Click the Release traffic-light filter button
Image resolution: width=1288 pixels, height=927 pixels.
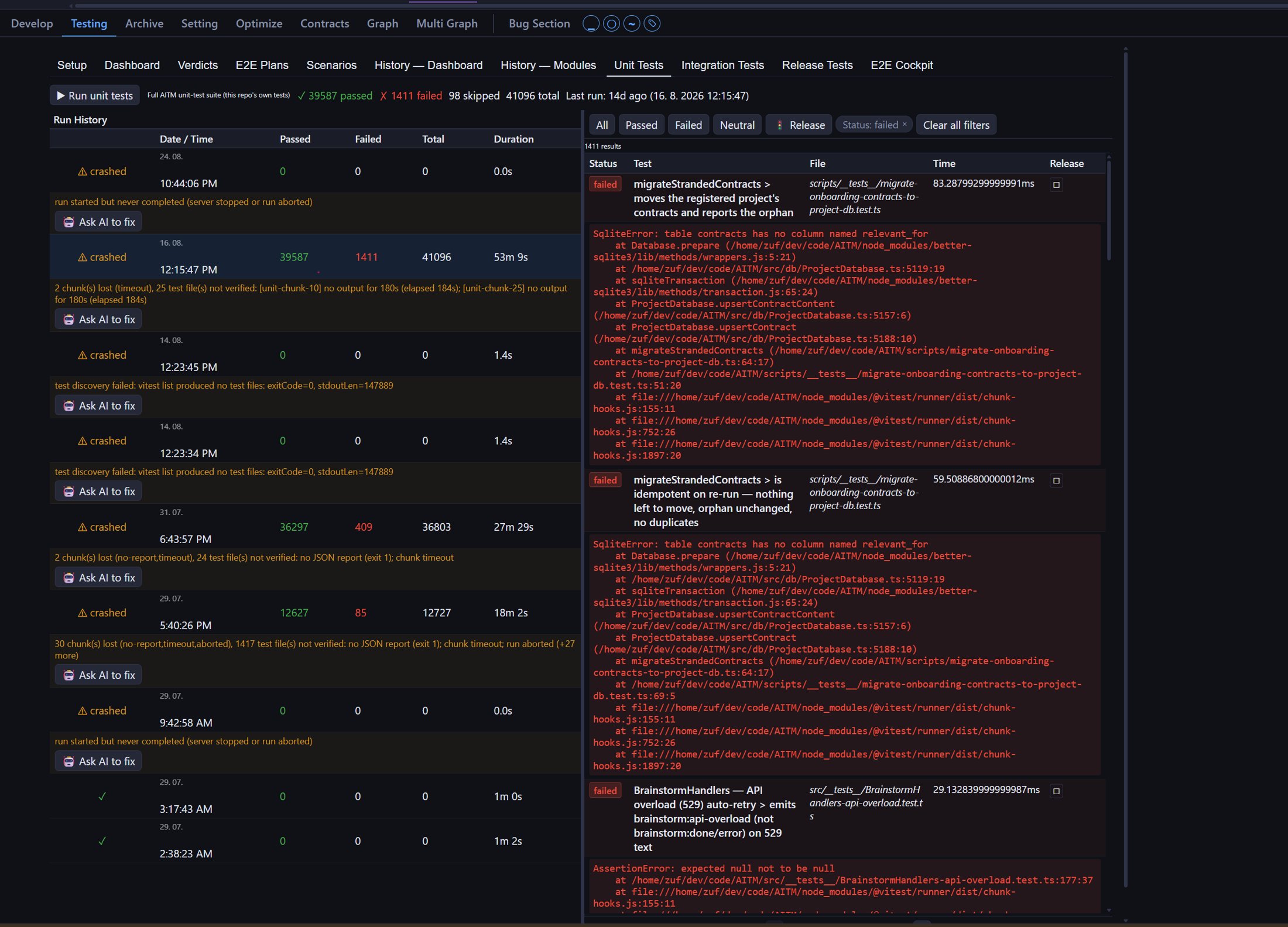click(799, 125)
